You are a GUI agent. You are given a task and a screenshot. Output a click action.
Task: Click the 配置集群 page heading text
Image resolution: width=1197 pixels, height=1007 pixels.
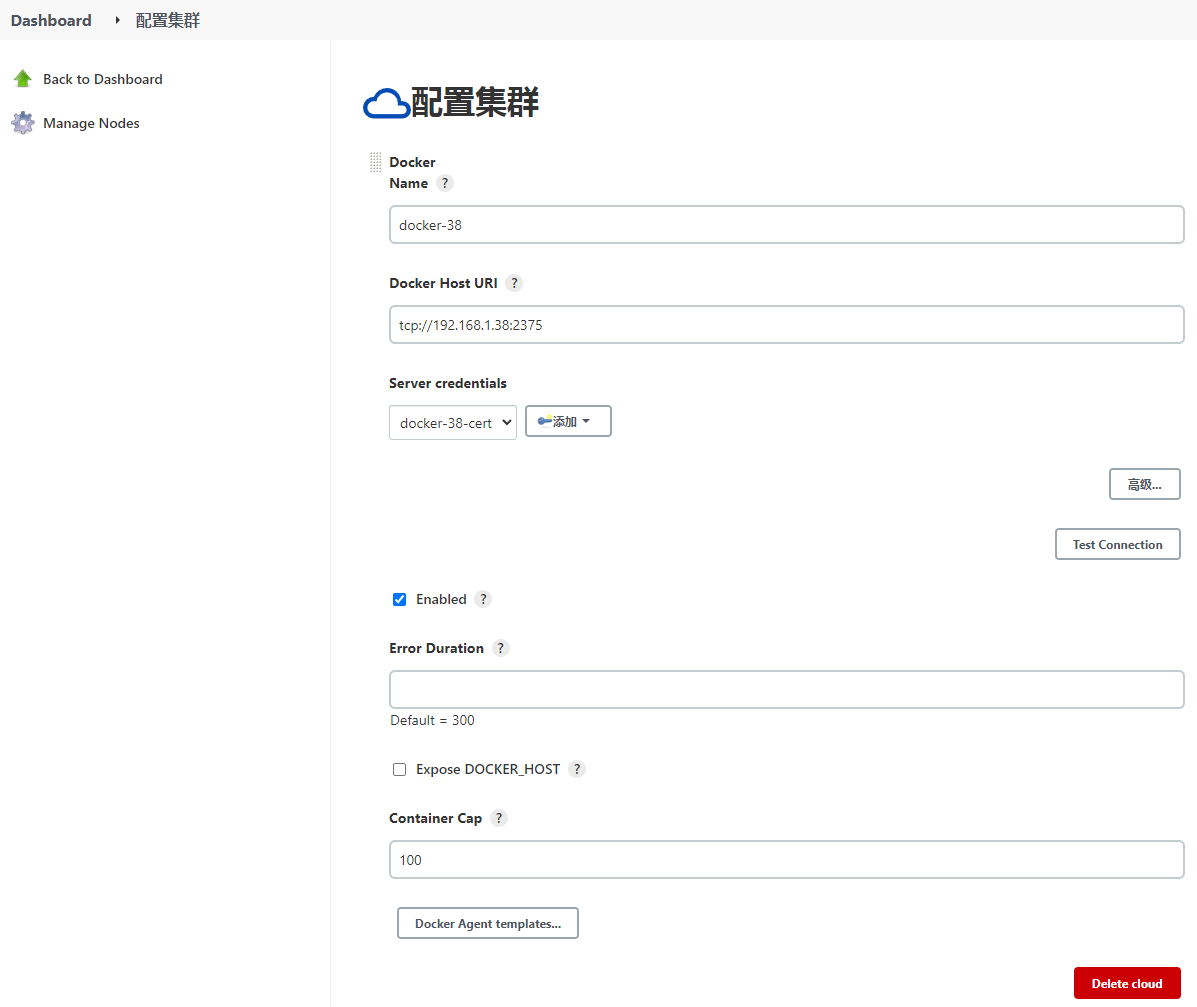click(x=475, y=102)
